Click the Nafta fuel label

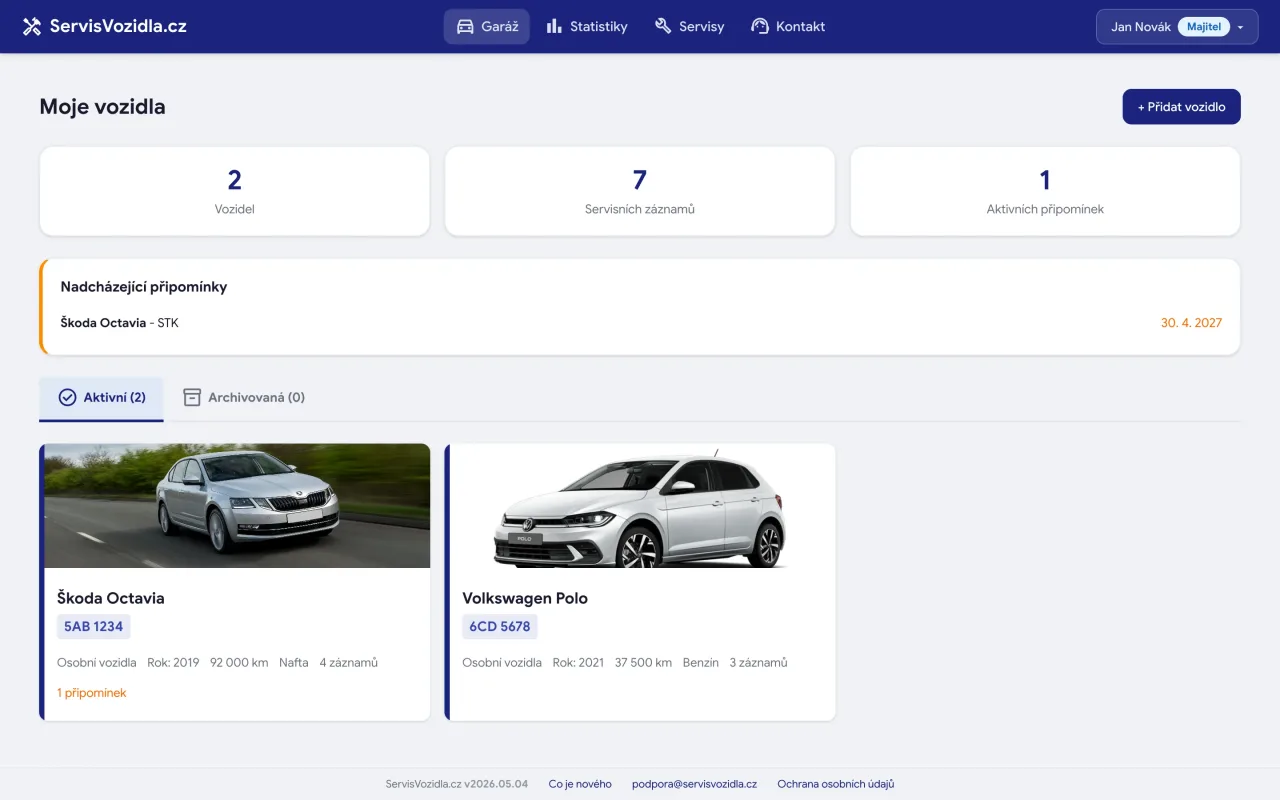coord(294,663)
